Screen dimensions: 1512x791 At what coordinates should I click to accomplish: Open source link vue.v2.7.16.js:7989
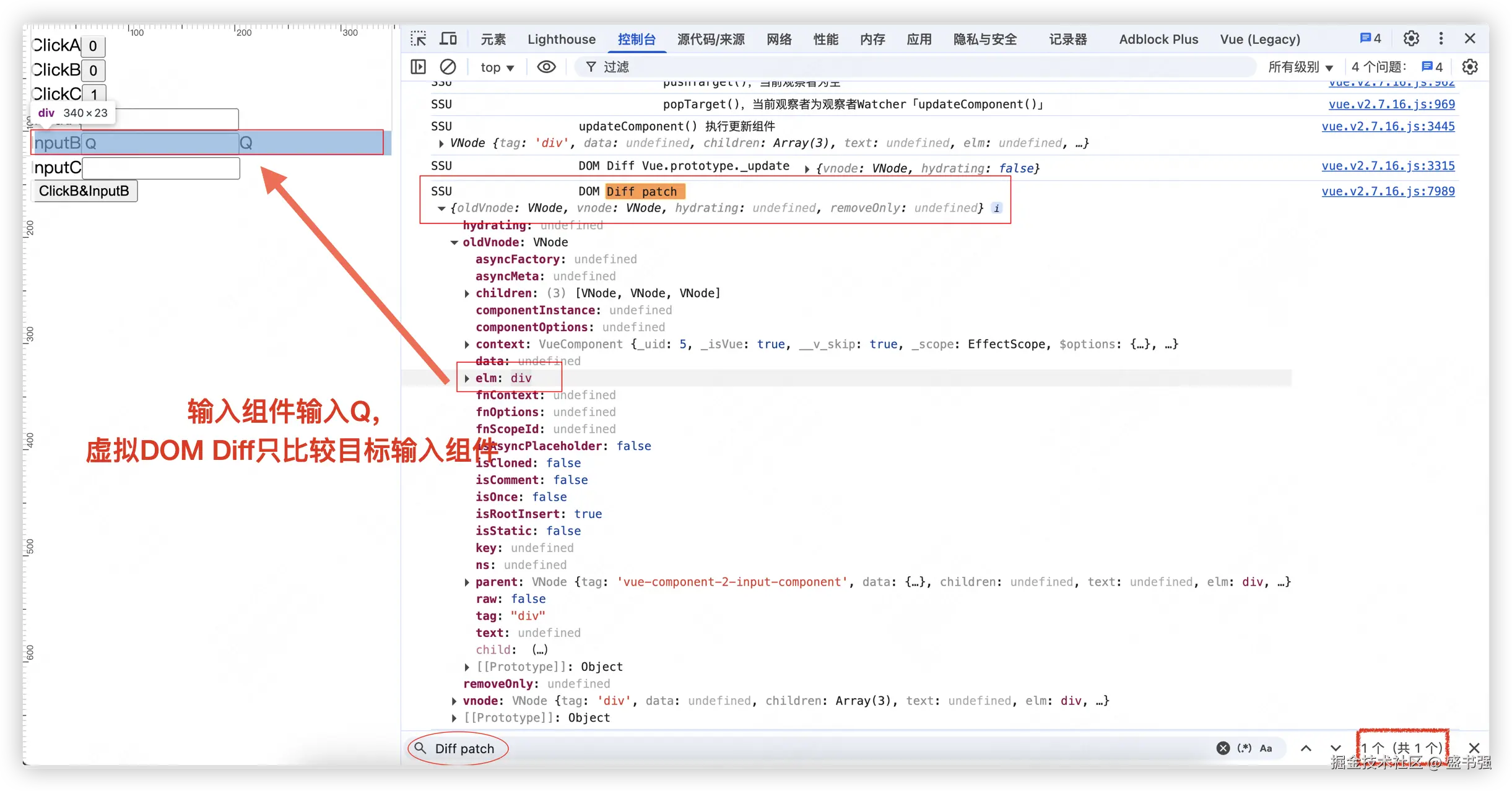tap(1388, 191)
